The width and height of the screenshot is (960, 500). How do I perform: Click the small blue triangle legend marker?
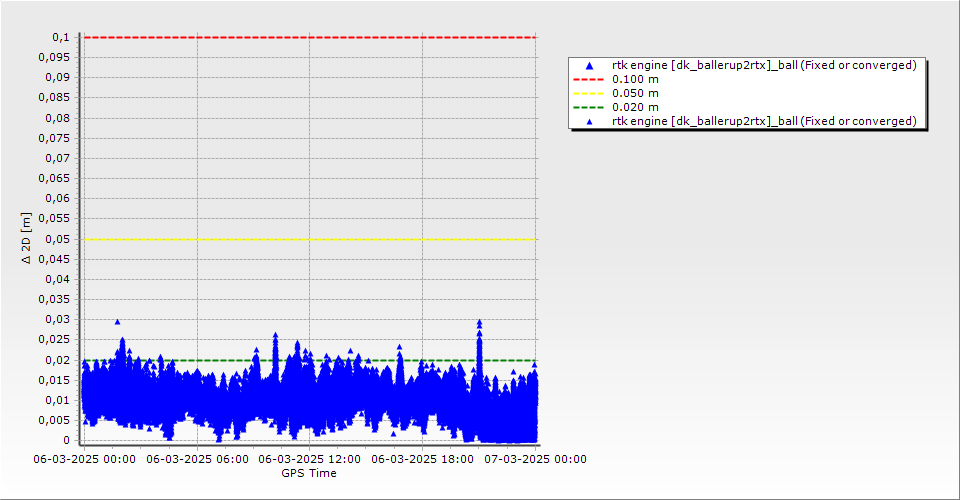click(589, 122)
